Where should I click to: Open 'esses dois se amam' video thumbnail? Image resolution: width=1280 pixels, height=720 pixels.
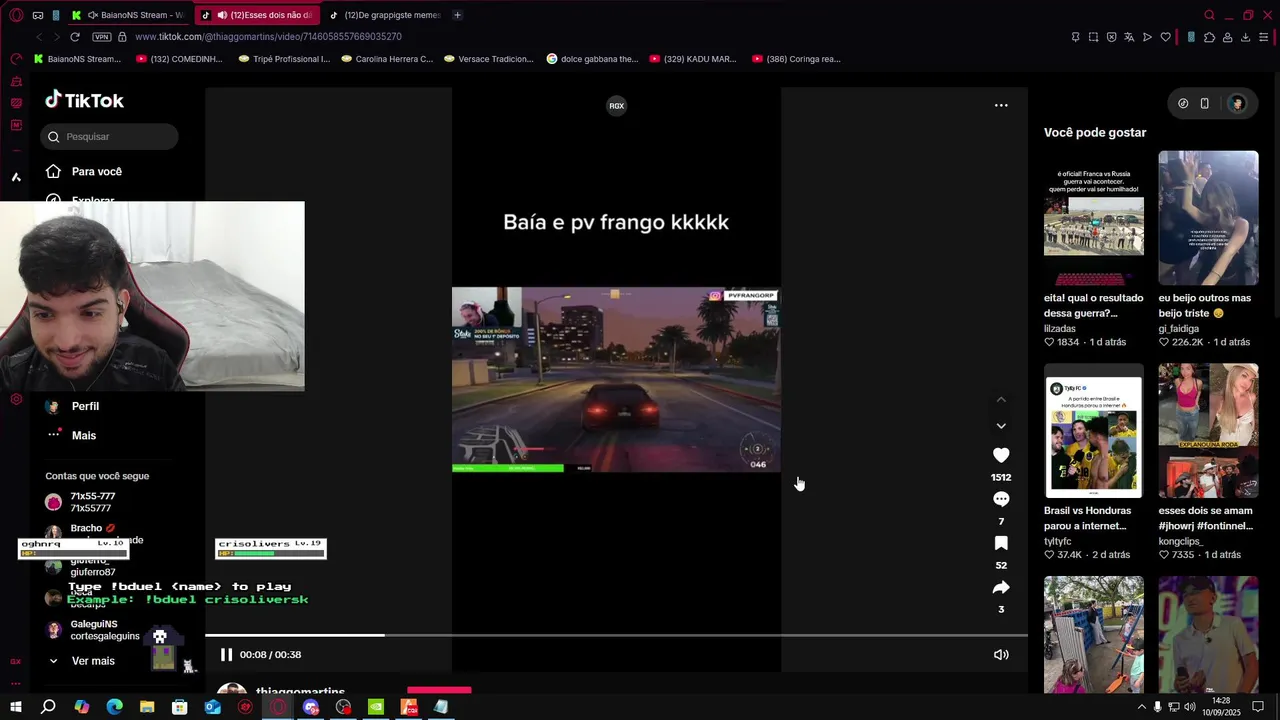click(1208, 431)
